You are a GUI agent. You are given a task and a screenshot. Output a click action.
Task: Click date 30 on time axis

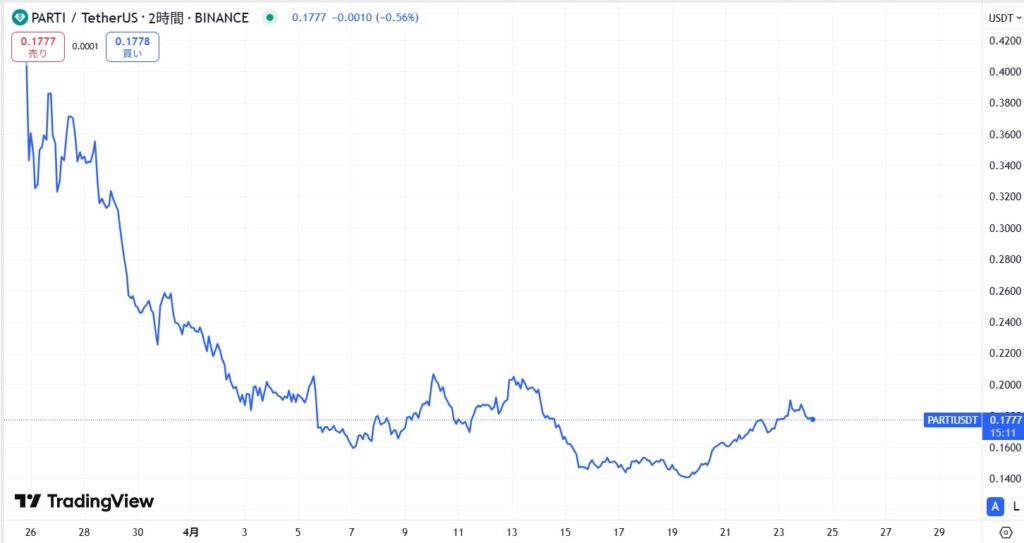point(138,532)
